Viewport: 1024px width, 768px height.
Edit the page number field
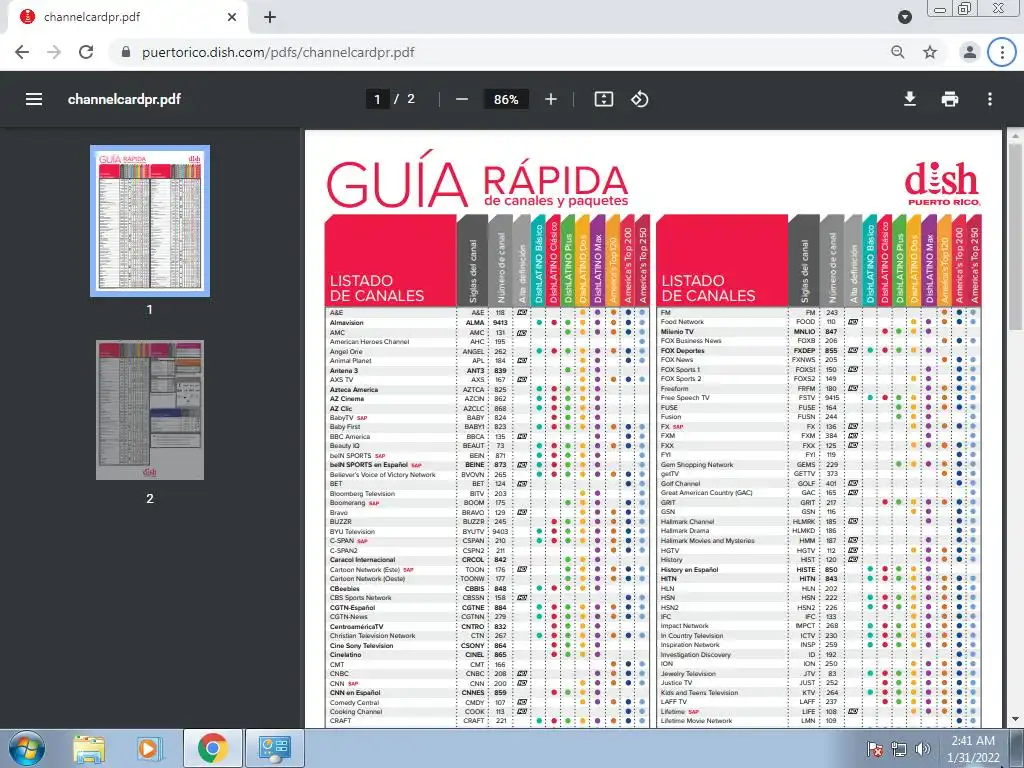pos(377,99)
